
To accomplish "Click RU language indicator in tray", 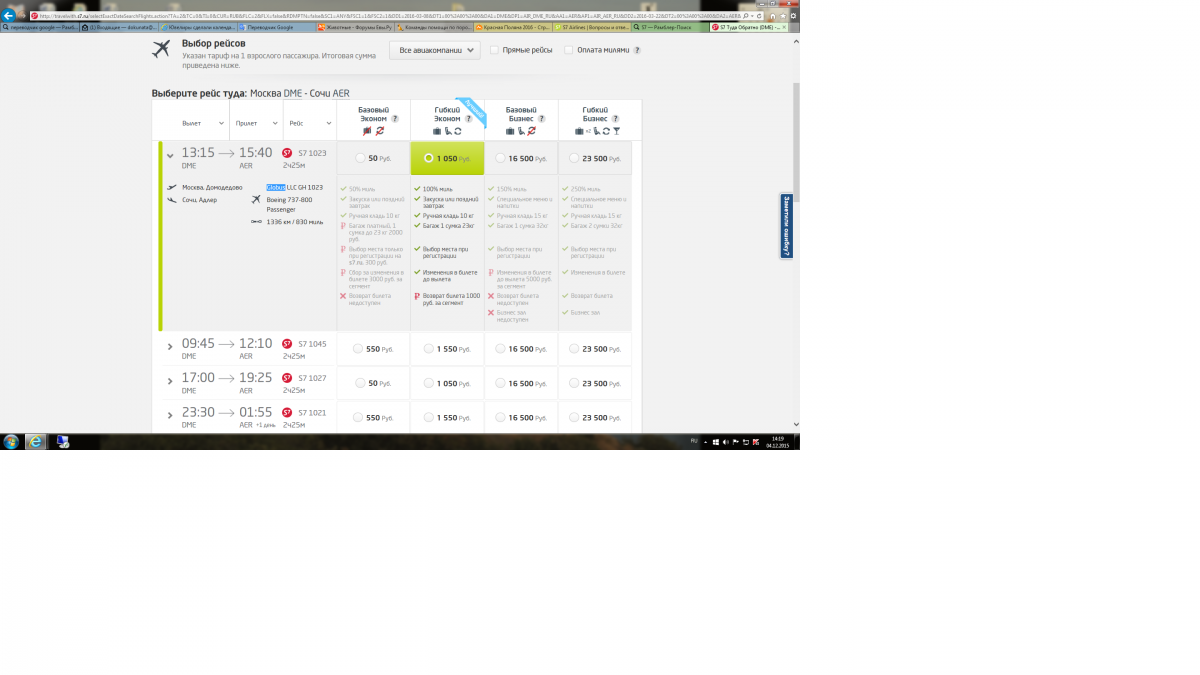I will pos(695,441).
